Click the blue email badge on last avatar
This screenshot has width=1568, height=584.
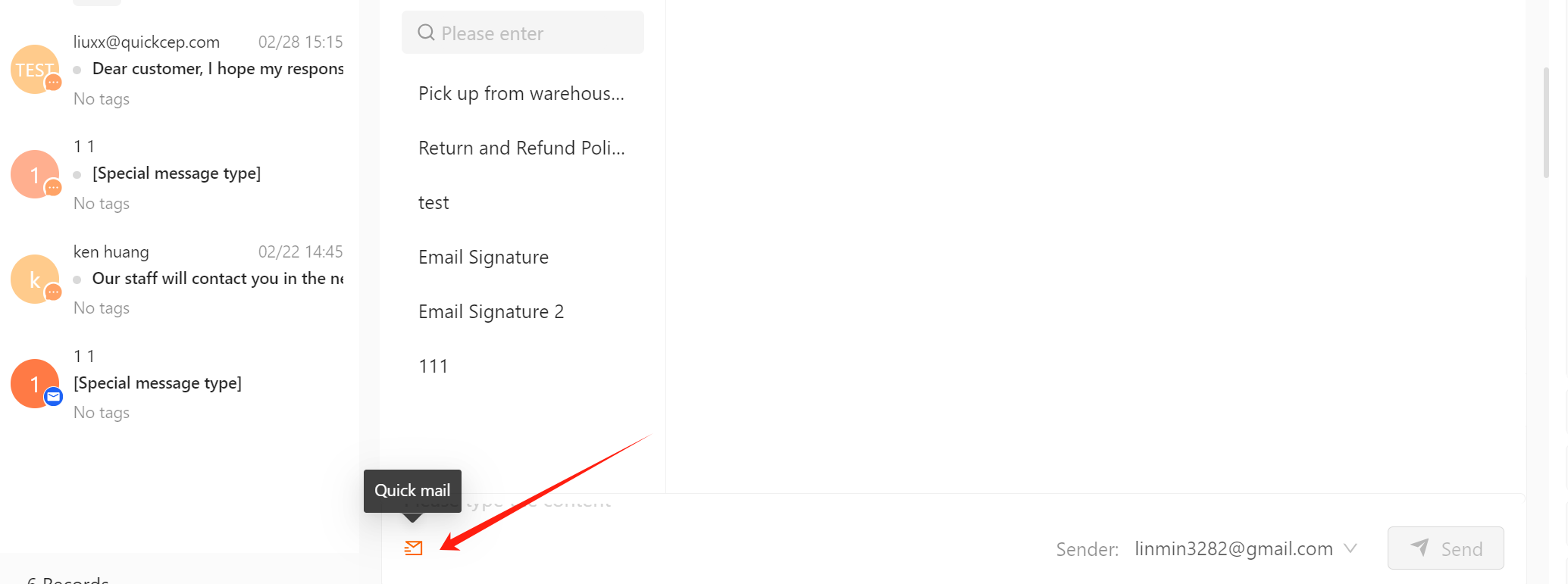point(53,396)
